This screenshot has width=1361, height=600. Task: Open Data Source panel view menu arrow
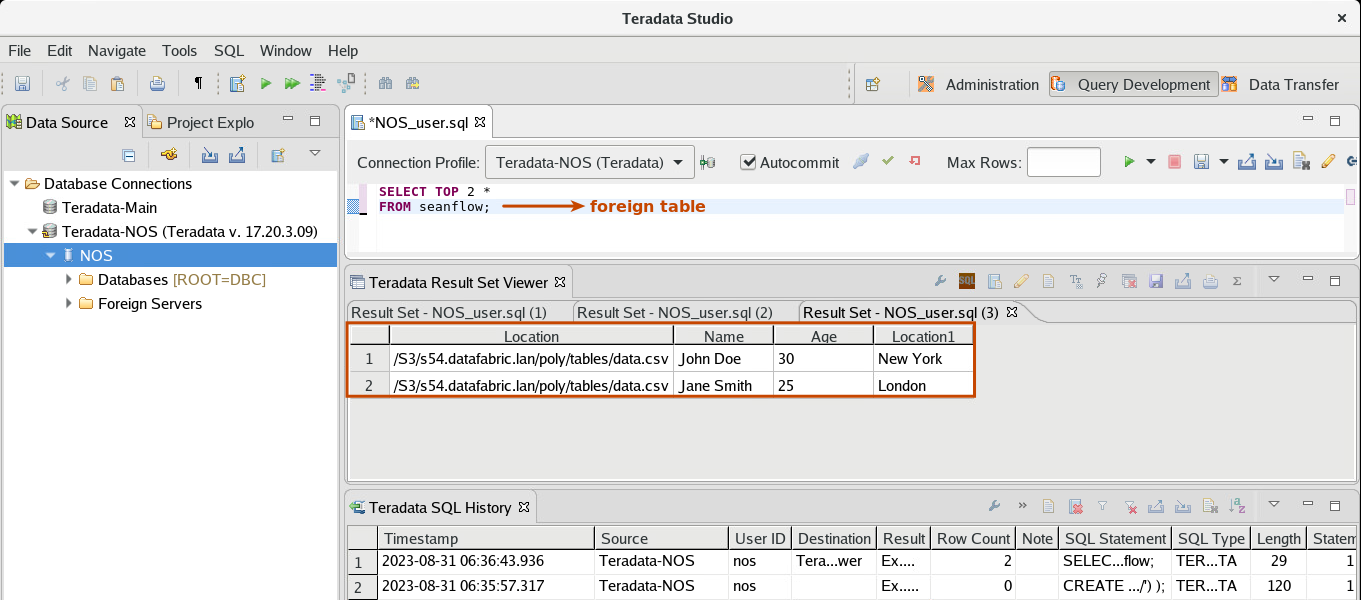[x=315, y=153]
